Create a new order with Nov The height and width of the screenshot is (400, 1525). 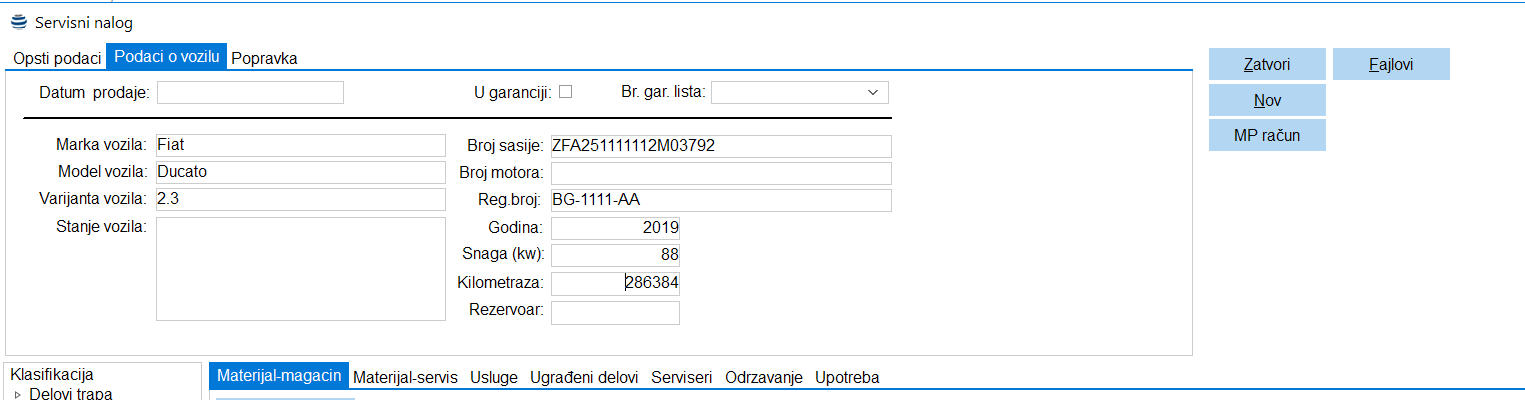(1267, 100)
